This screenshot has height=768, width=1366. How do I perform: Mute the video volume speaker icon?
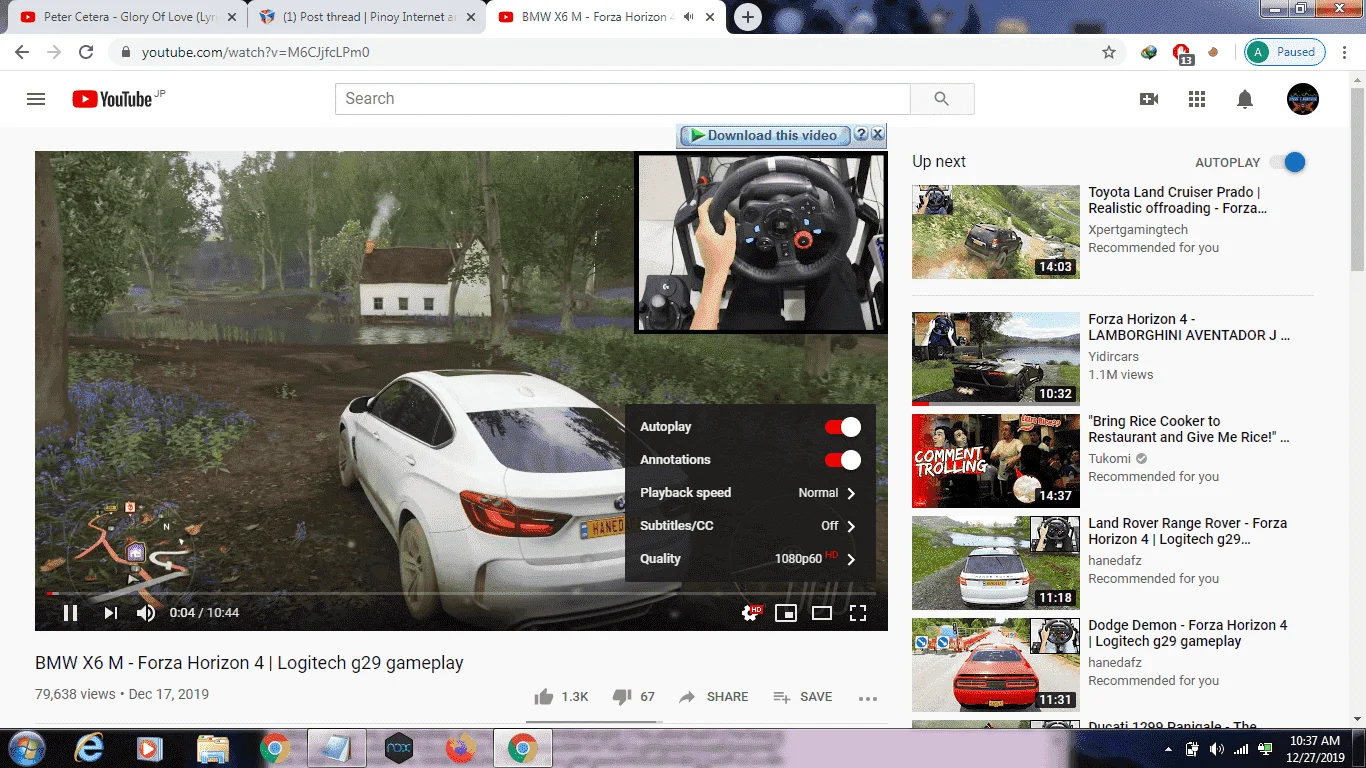[146, 613]
